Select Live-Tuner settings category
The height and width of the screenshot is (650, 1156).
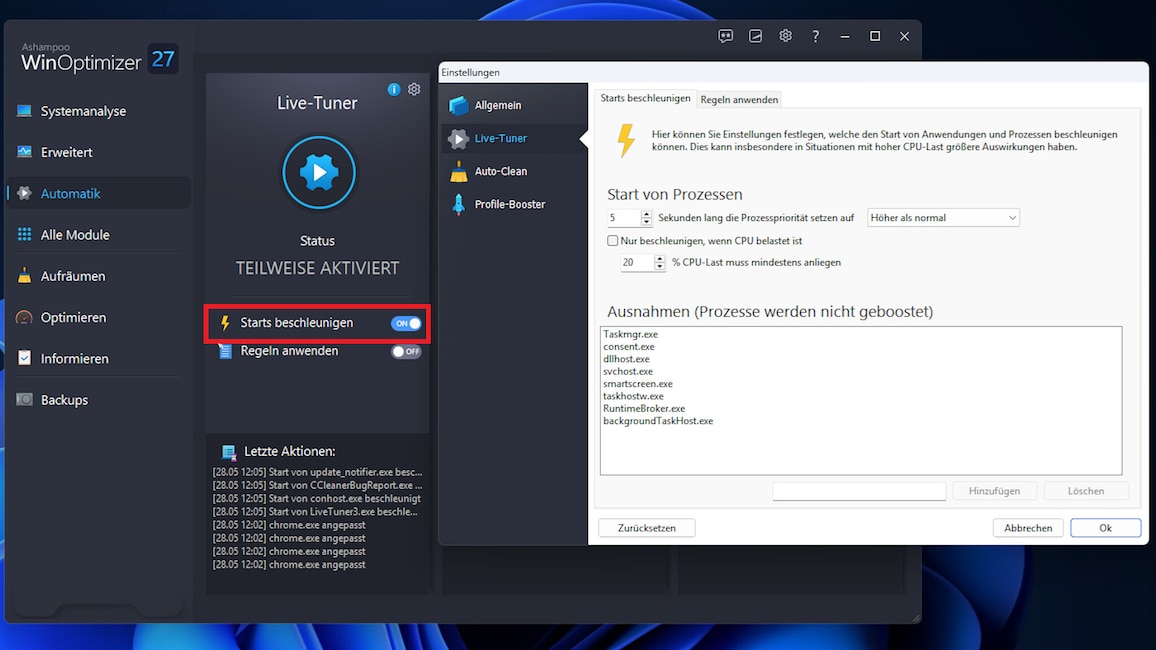coord(514,138)
